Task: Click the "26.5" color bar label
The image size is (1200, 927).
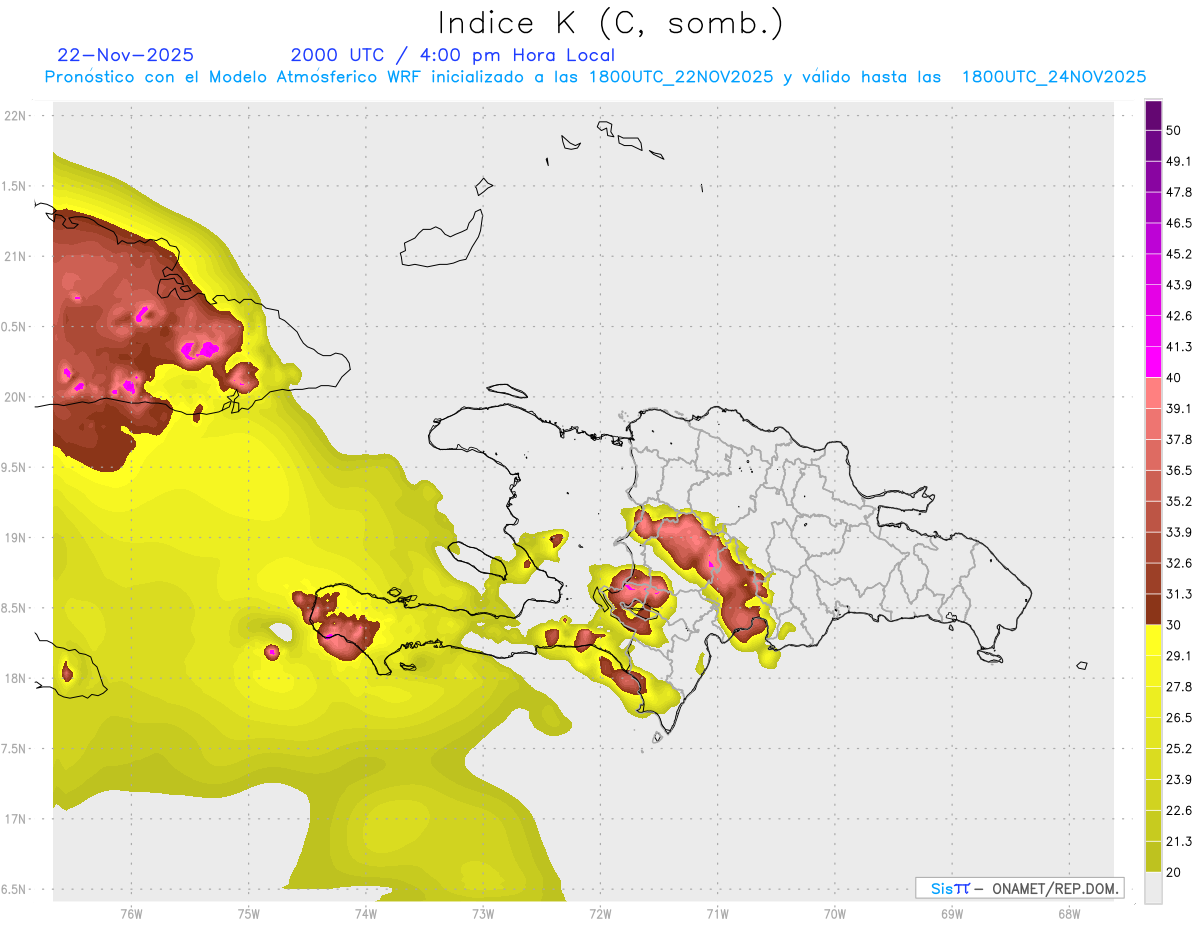Action: tap(1178, 717)
